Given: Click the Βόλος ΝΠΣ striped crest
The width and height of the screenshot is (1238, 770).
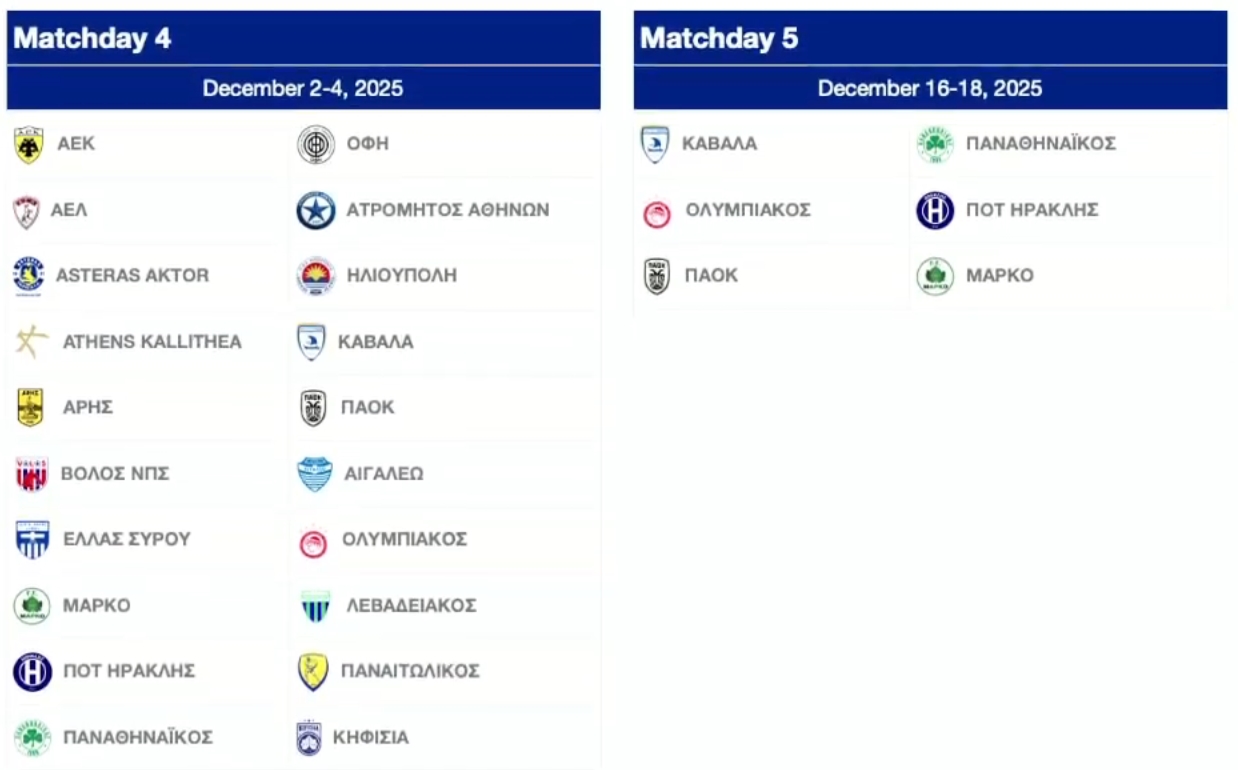Looking at the screenshot, I should (31, 473).
